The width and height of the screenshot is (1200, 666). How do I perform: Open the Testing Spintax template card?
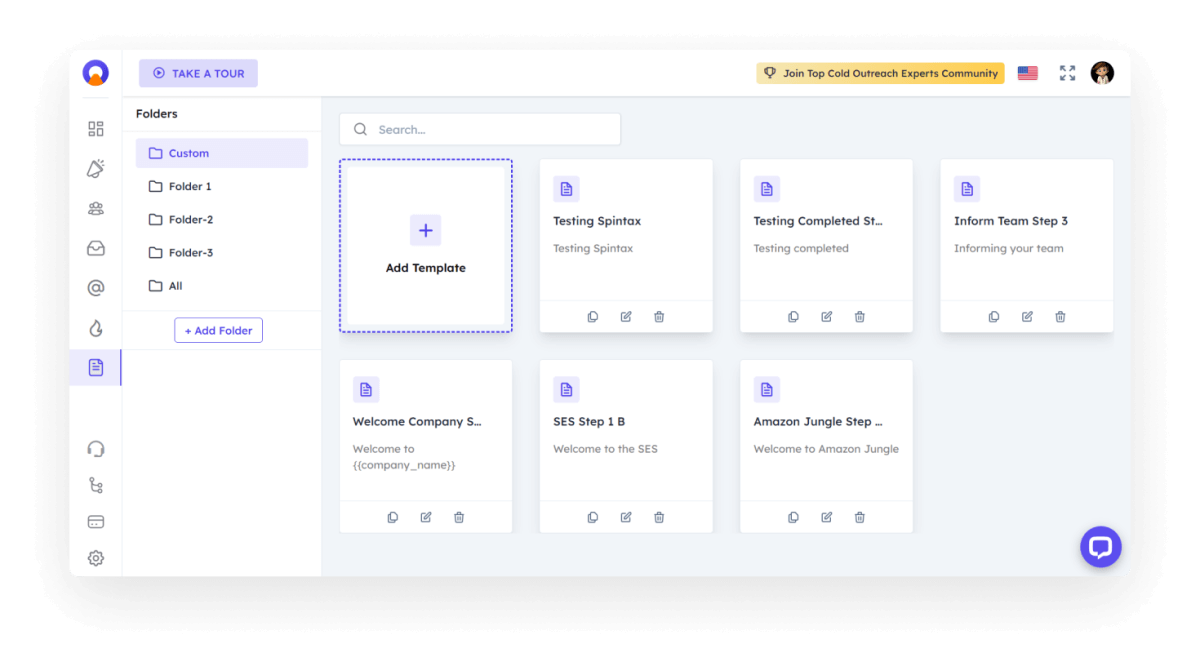click(626, 246)
